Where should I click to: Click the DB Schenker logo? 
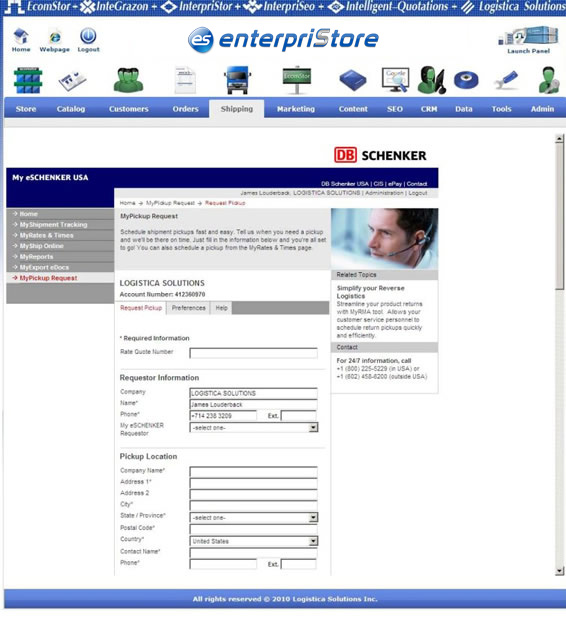[x=380, y=155]
